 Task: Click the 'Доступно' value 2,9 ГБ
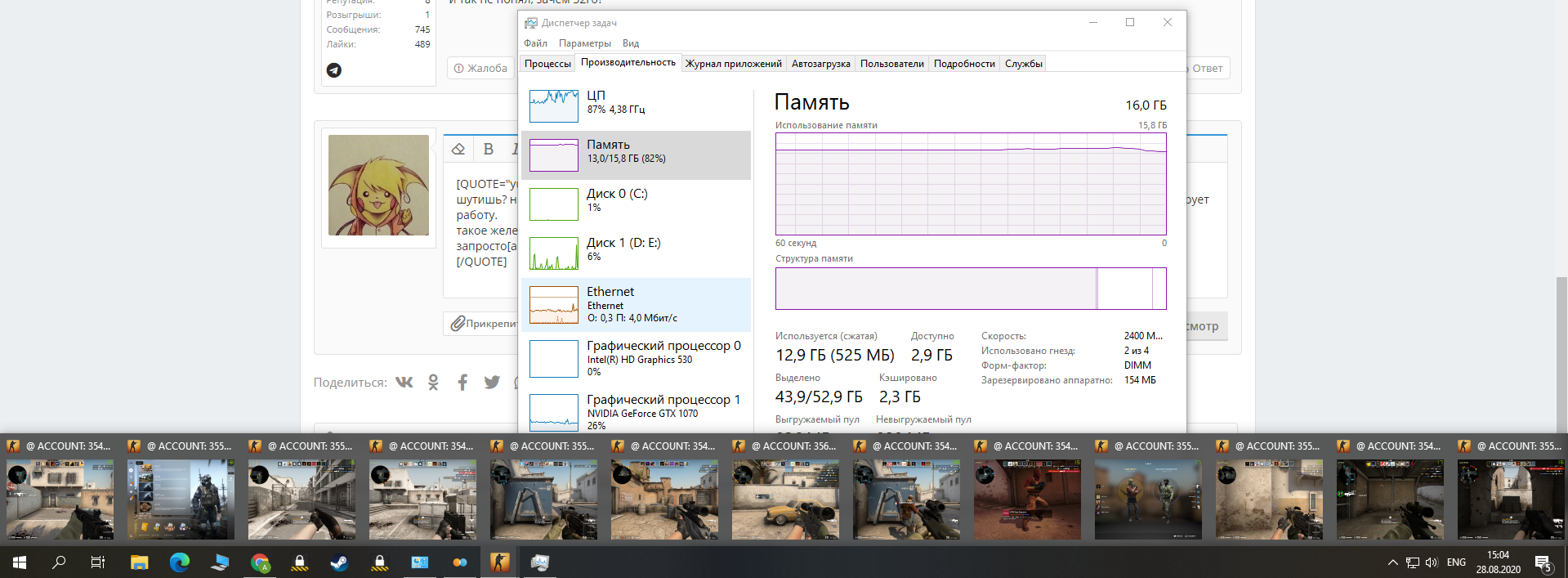coord(931,355)
